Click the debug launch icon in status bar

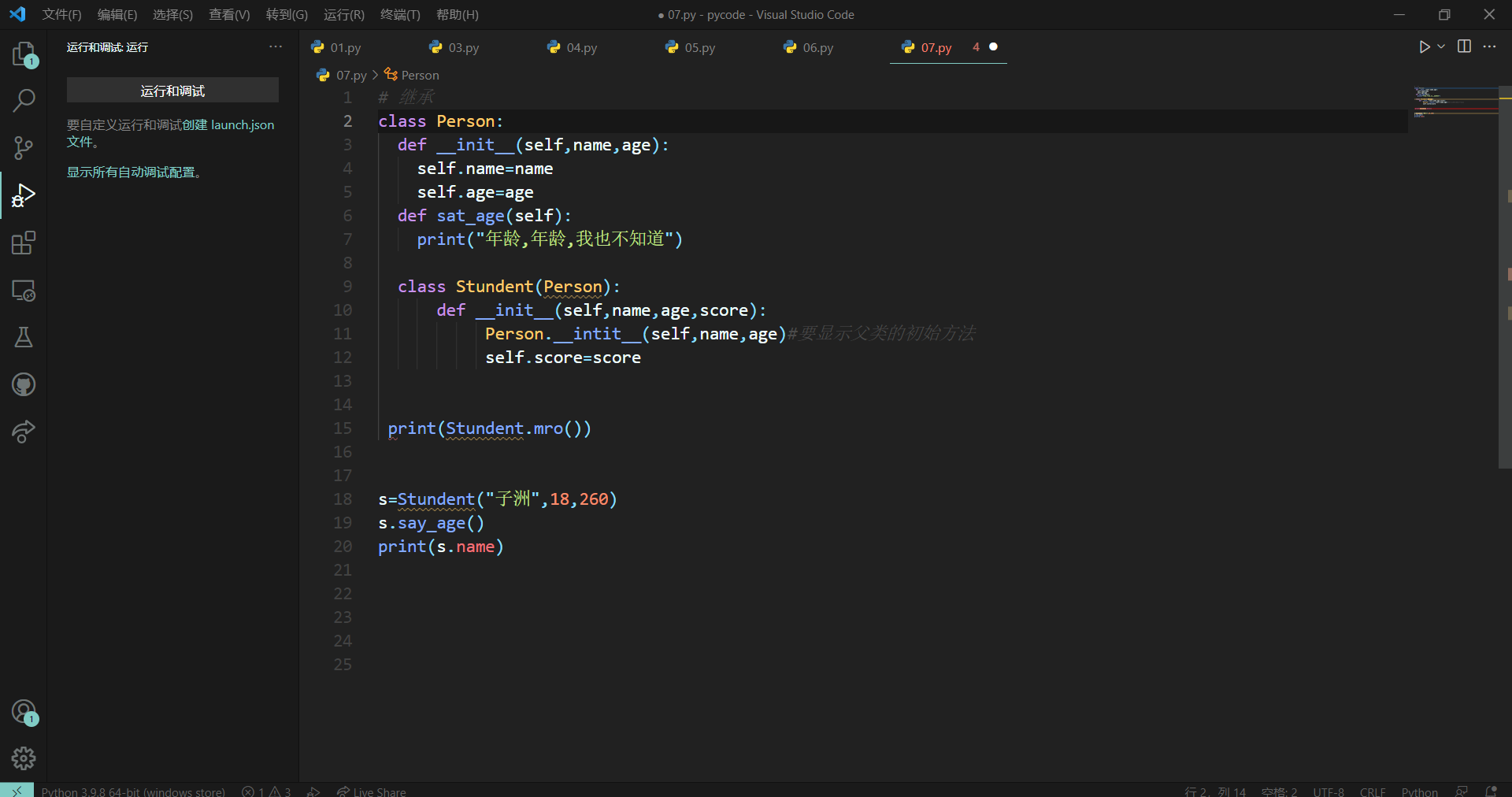tap(313, 791)
